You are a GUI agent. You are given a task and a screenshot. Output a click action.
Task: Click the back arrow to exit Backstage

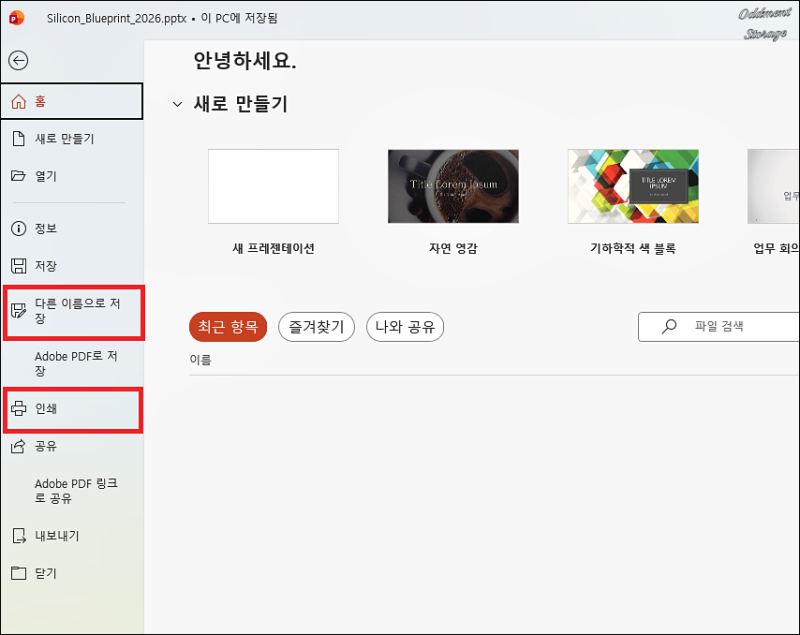(18, 61)
